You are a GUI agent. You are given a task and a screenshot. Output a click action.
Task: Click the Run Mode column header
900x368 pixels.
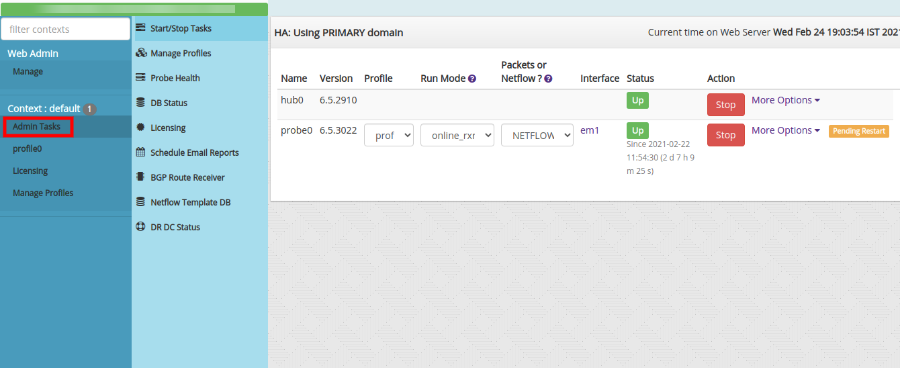[443, 79]
